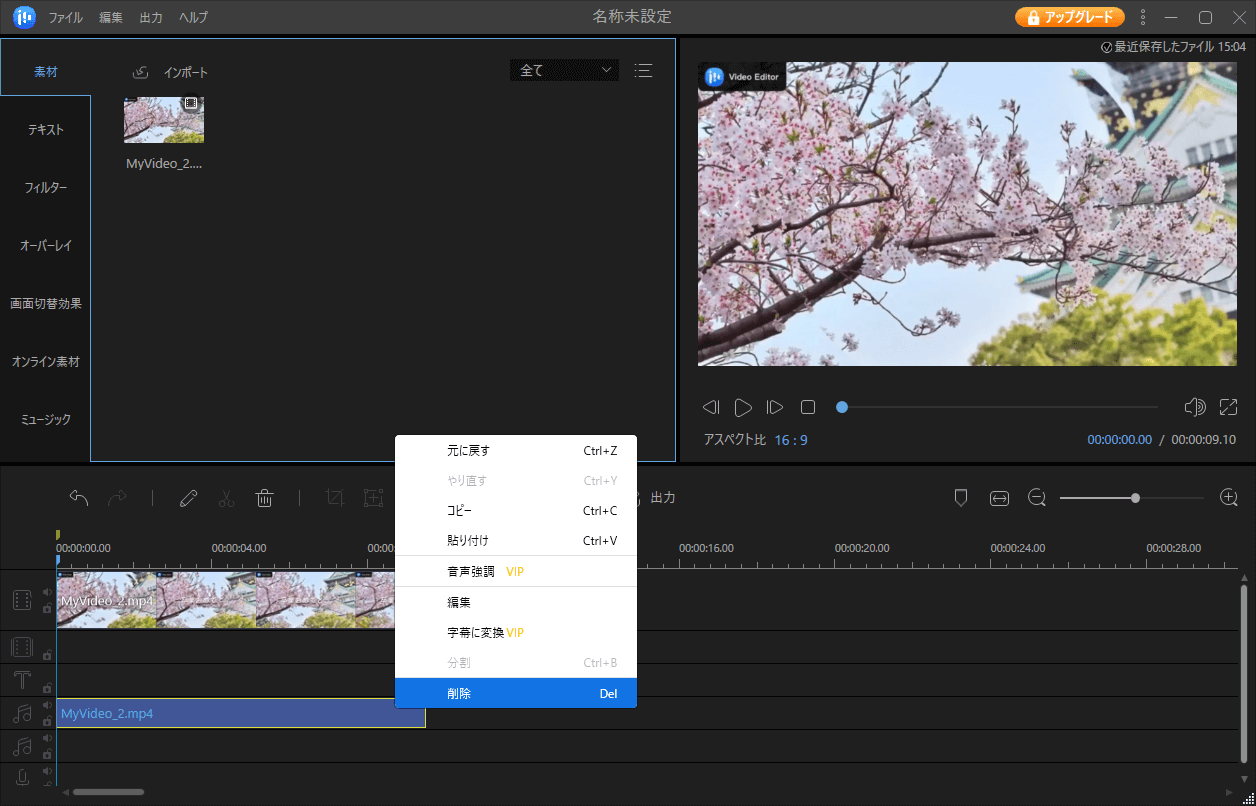The image size is (1256, 806).
Task: Toggle lock on the main video track
Action: 47,608
